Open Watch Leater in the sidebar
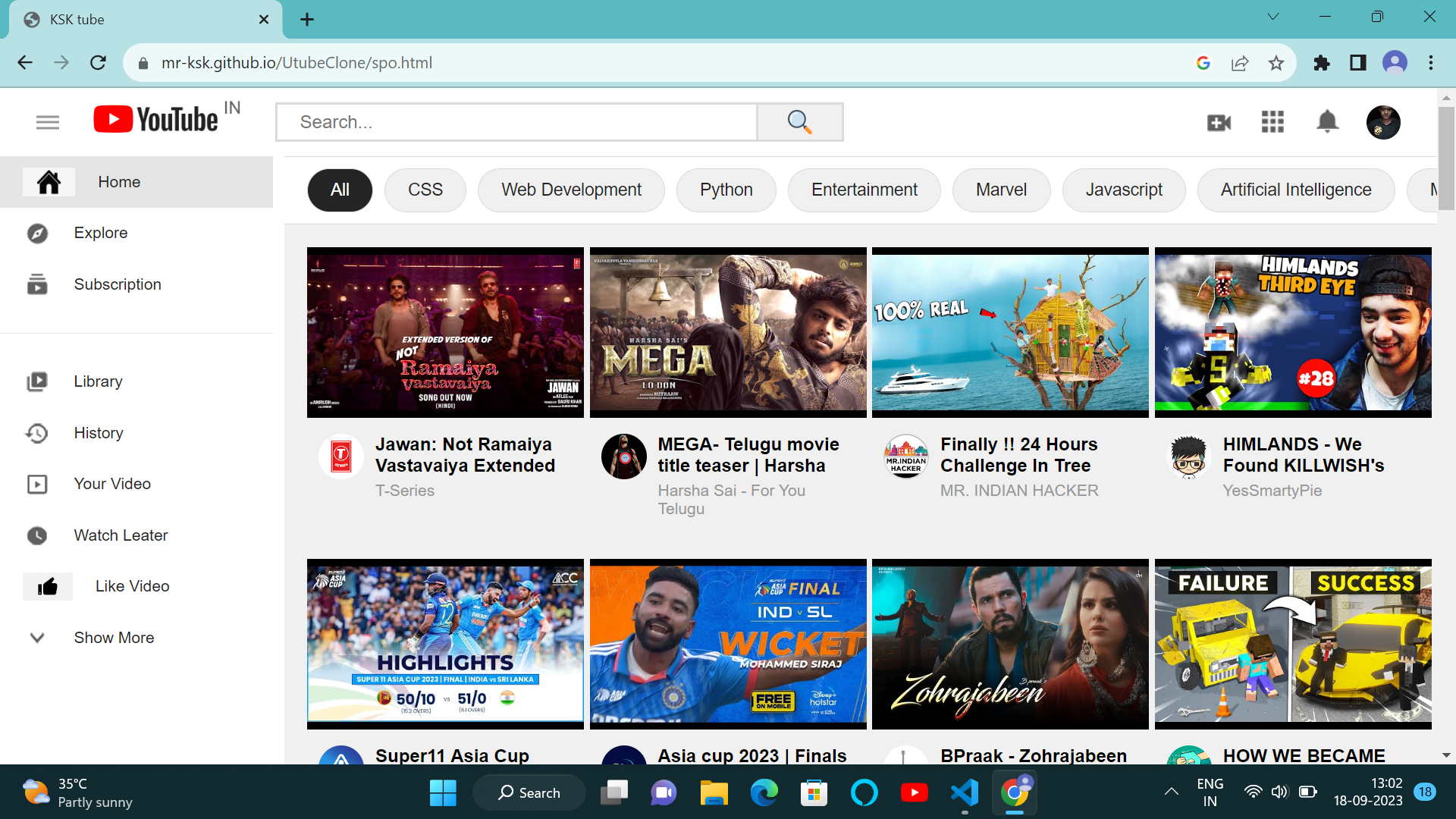The height and width of the screenshot is (819, 1456). point(120,535)
